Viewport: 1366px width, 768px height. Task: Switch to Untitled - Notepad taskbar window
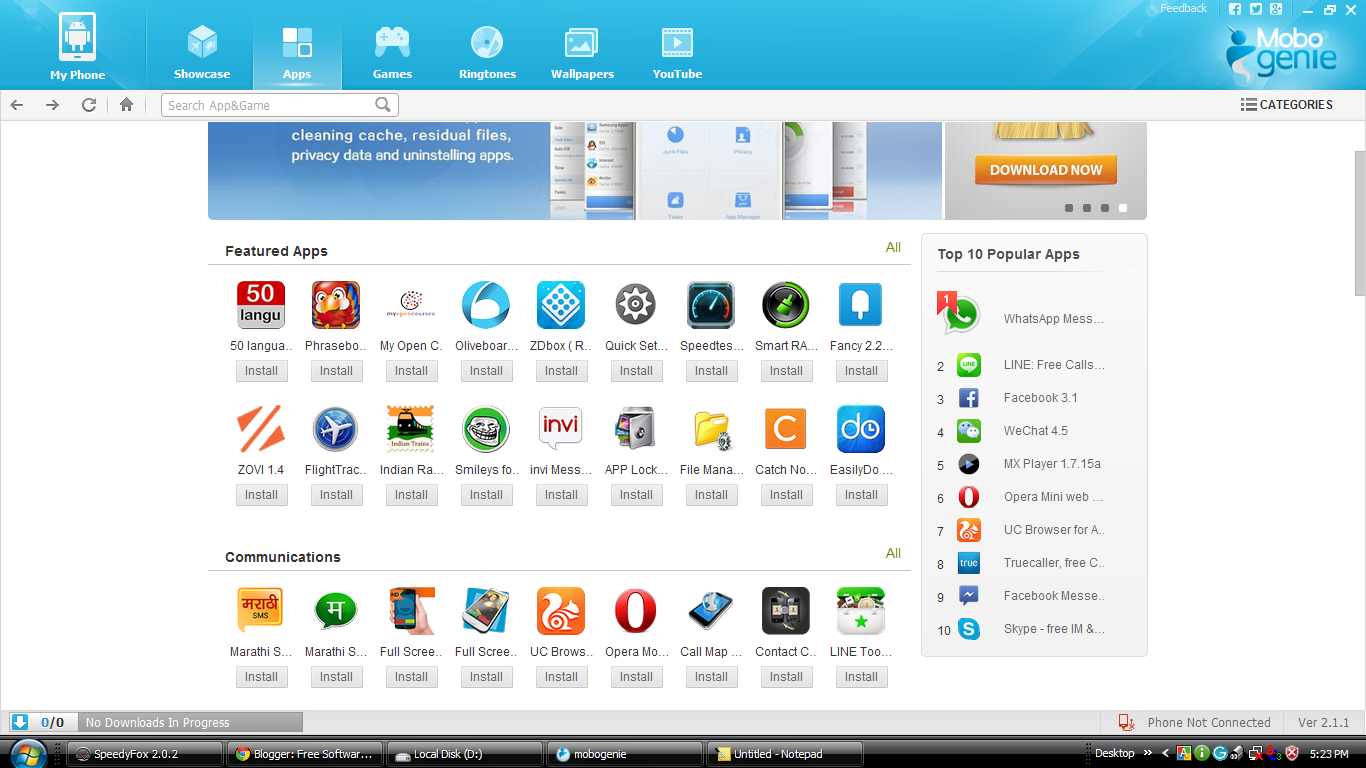pos(784,754)
